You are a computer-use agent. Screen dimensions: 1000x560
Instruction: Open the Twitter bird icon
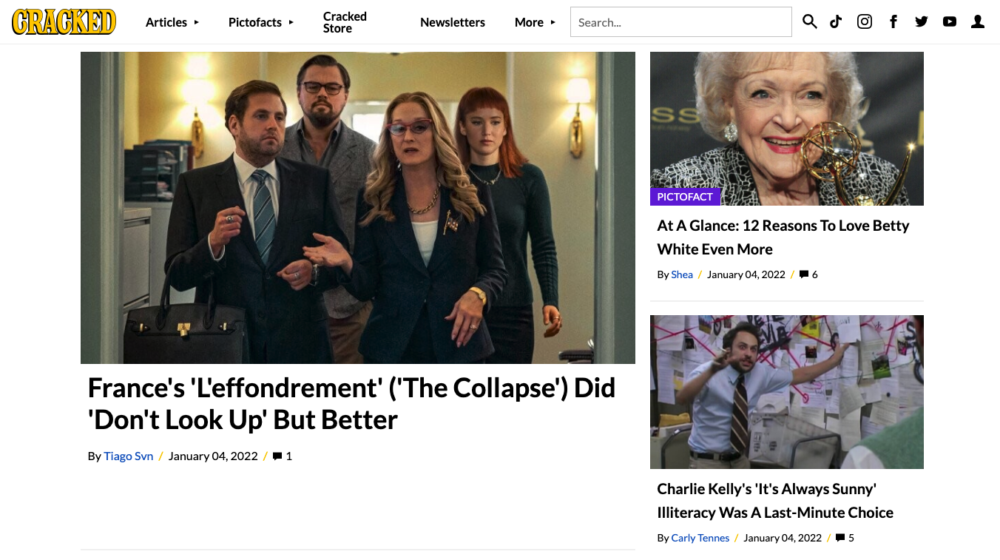pyautogui.click(x=921, y=22)
